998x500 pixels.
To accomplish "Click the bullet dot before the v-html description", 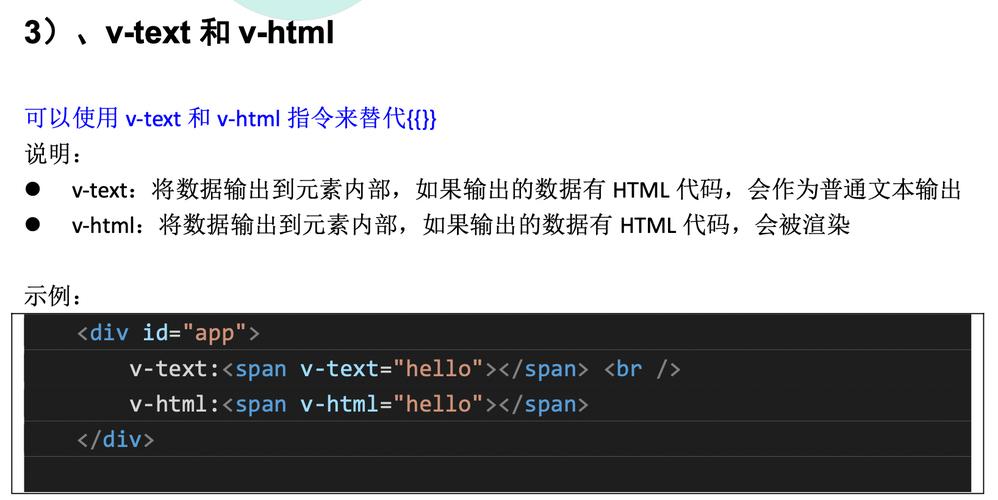I will (33, 224).
